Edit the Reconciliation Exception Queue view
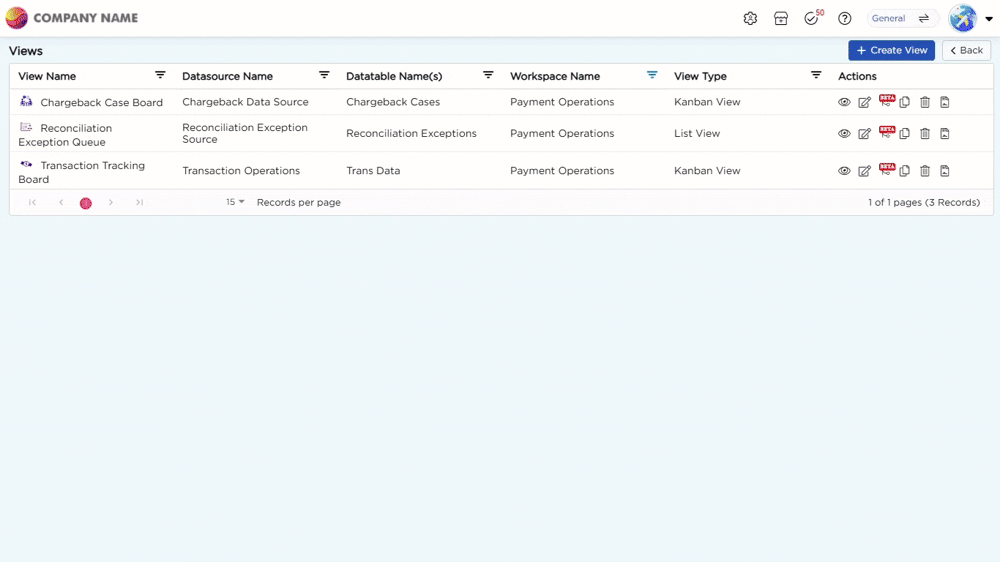This screenshot has height=562, width=1000. point(864,133)
